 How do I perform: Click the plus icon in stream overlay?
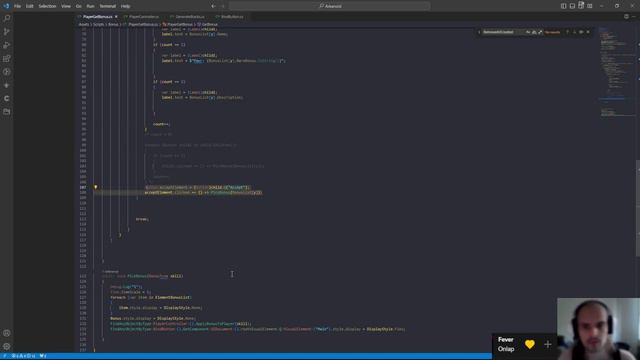[x=547, y=344]
